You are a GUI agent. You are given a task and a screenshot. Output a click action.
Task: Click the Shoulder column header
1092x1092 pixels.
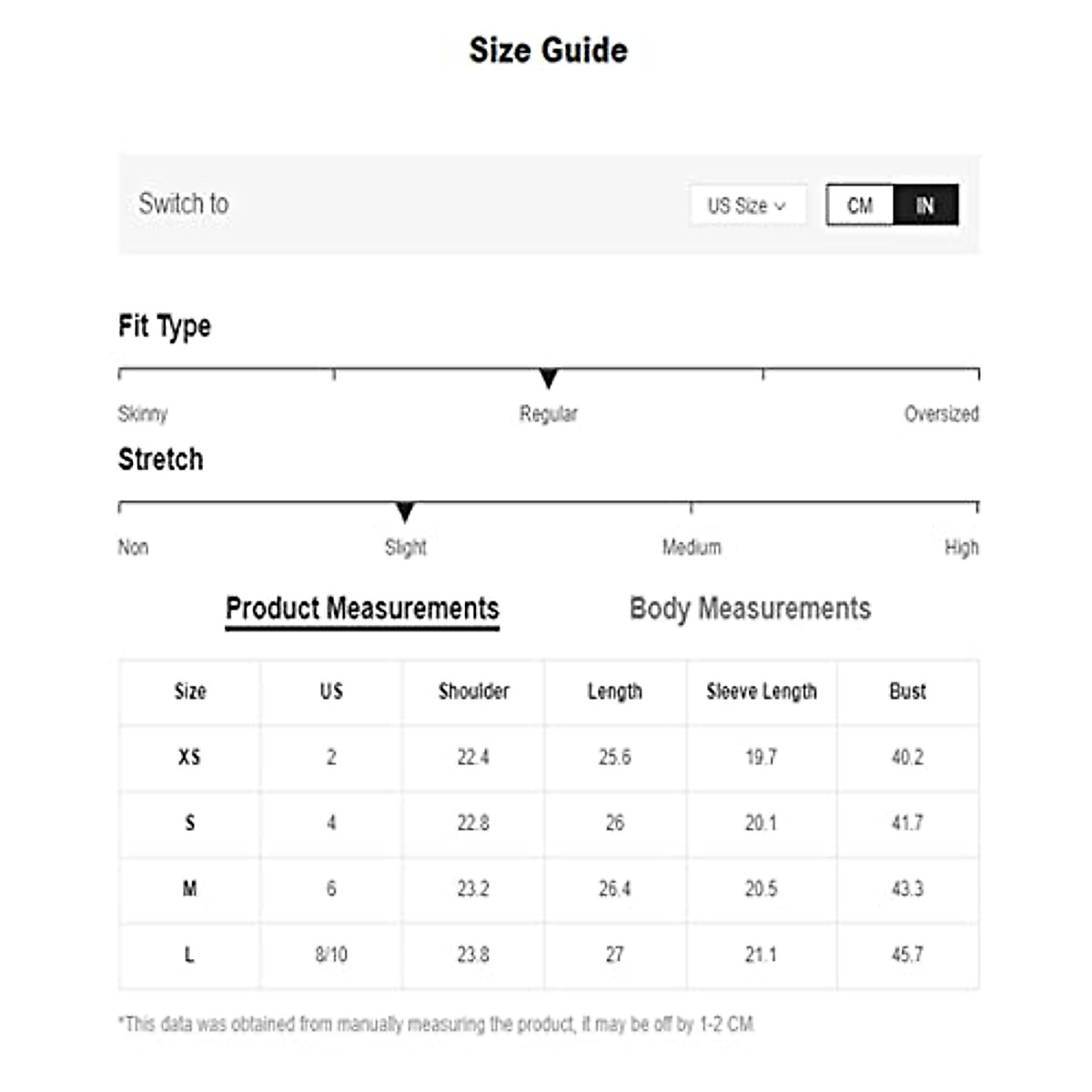point(473,692)
